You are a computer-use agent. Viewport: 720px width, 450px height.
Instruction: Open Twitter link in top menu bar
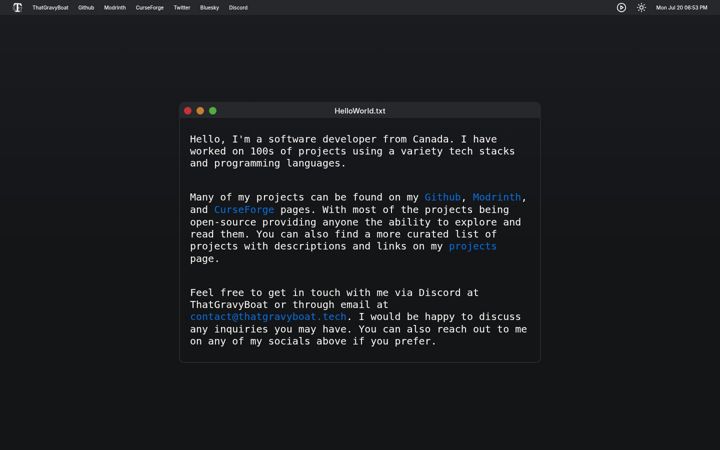[x=182, y=8]
